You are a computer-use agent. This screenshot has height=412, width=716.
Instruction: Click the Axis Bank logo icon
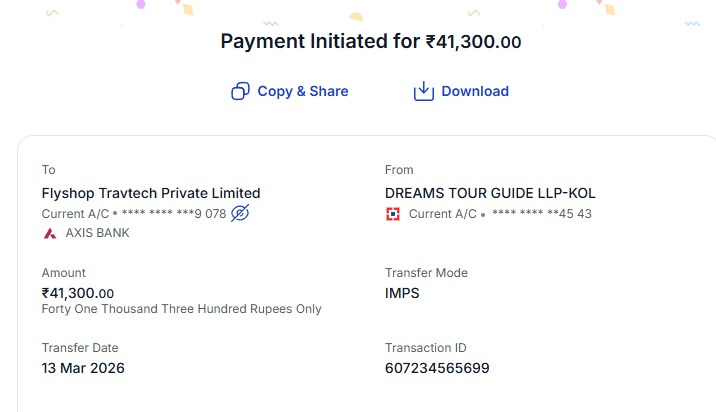pos(49,233)
